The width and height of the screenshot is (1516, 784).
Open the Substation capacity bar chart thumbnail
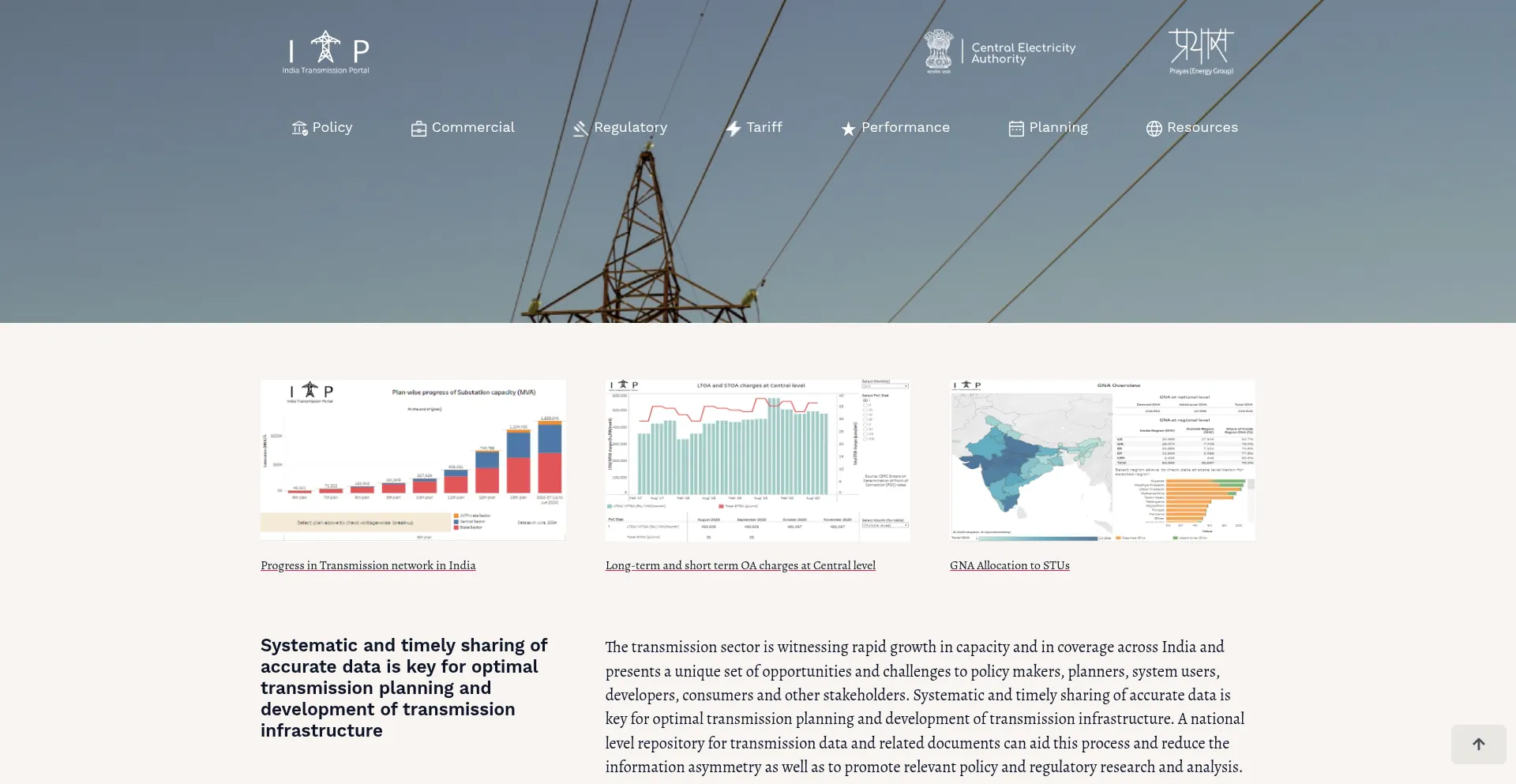click(413, 460)
